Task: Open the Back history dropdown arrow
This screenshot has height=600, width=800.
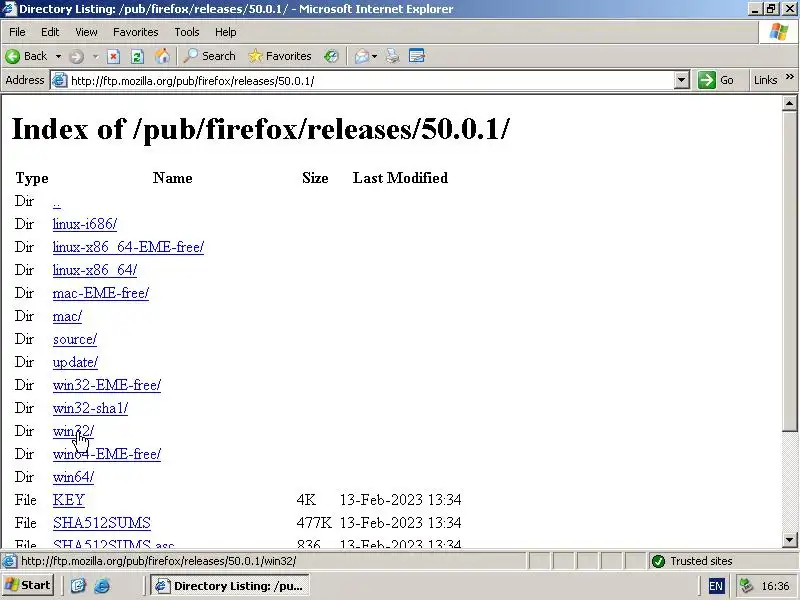Action: 58,56
